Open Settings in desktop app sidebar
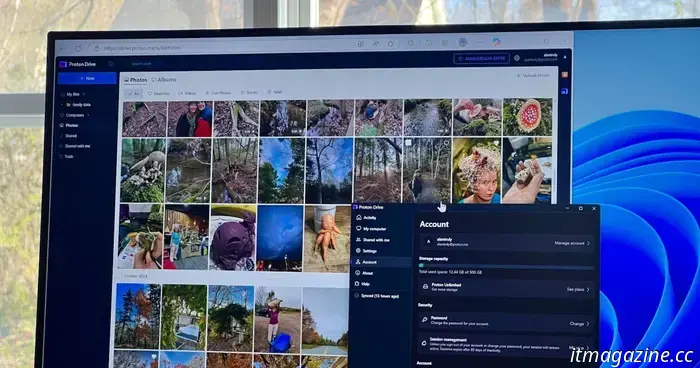 pyautogui.click(x=367, y=251)
